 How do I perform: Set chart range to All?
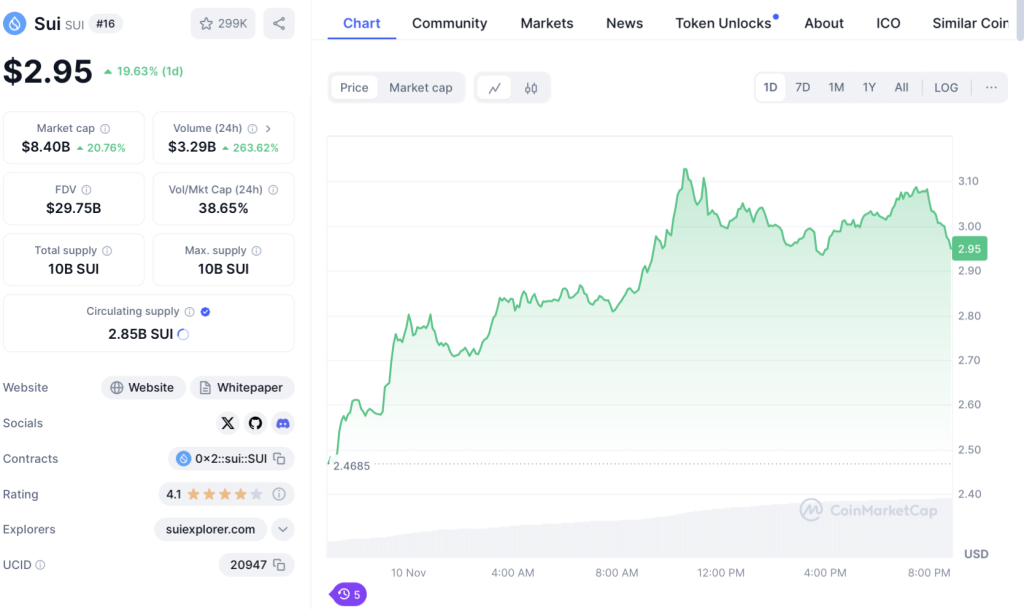click(901, 87)
